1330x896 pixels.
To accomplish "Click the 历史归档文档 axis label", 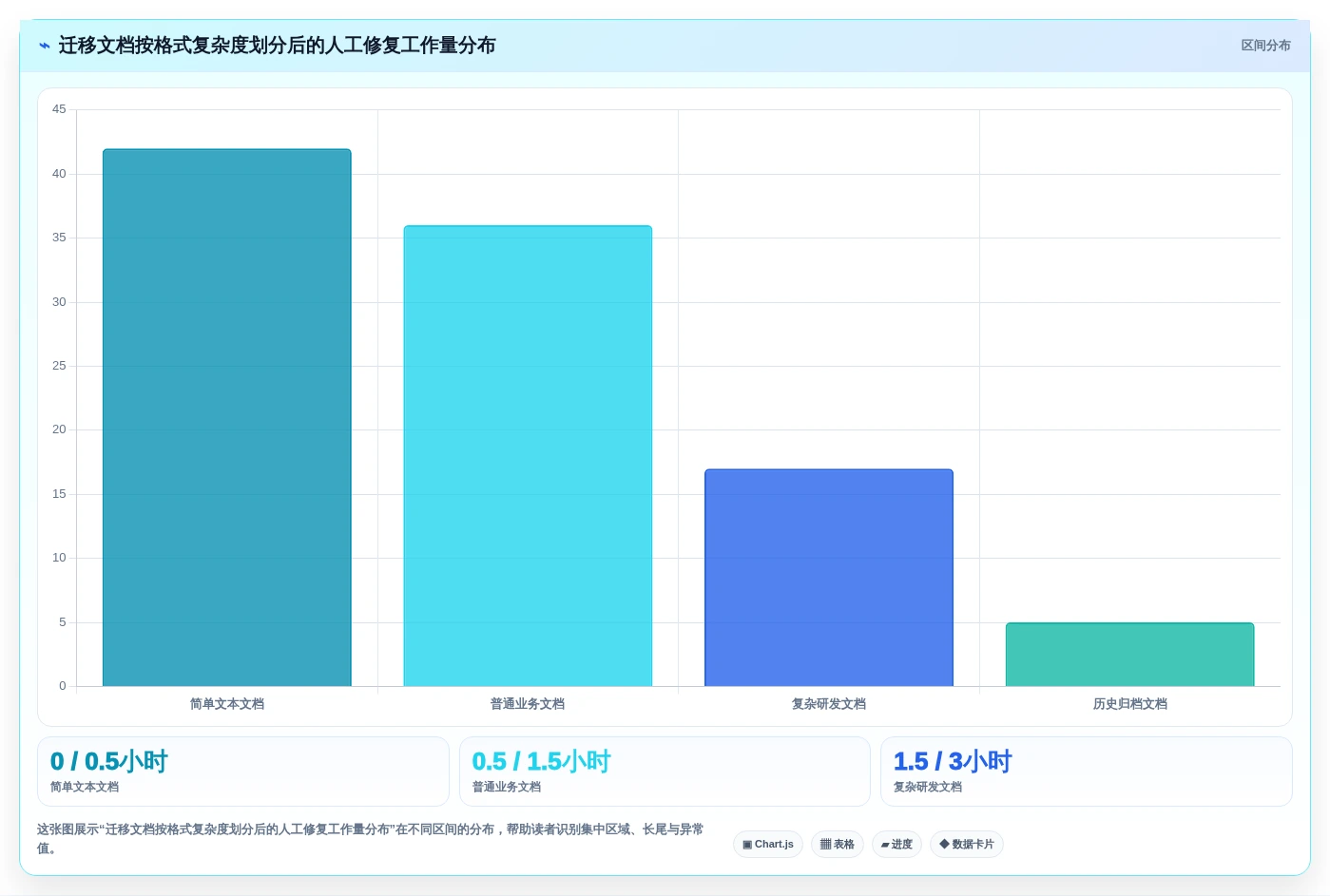I will pyautogui.click(x=1129, y=704).
